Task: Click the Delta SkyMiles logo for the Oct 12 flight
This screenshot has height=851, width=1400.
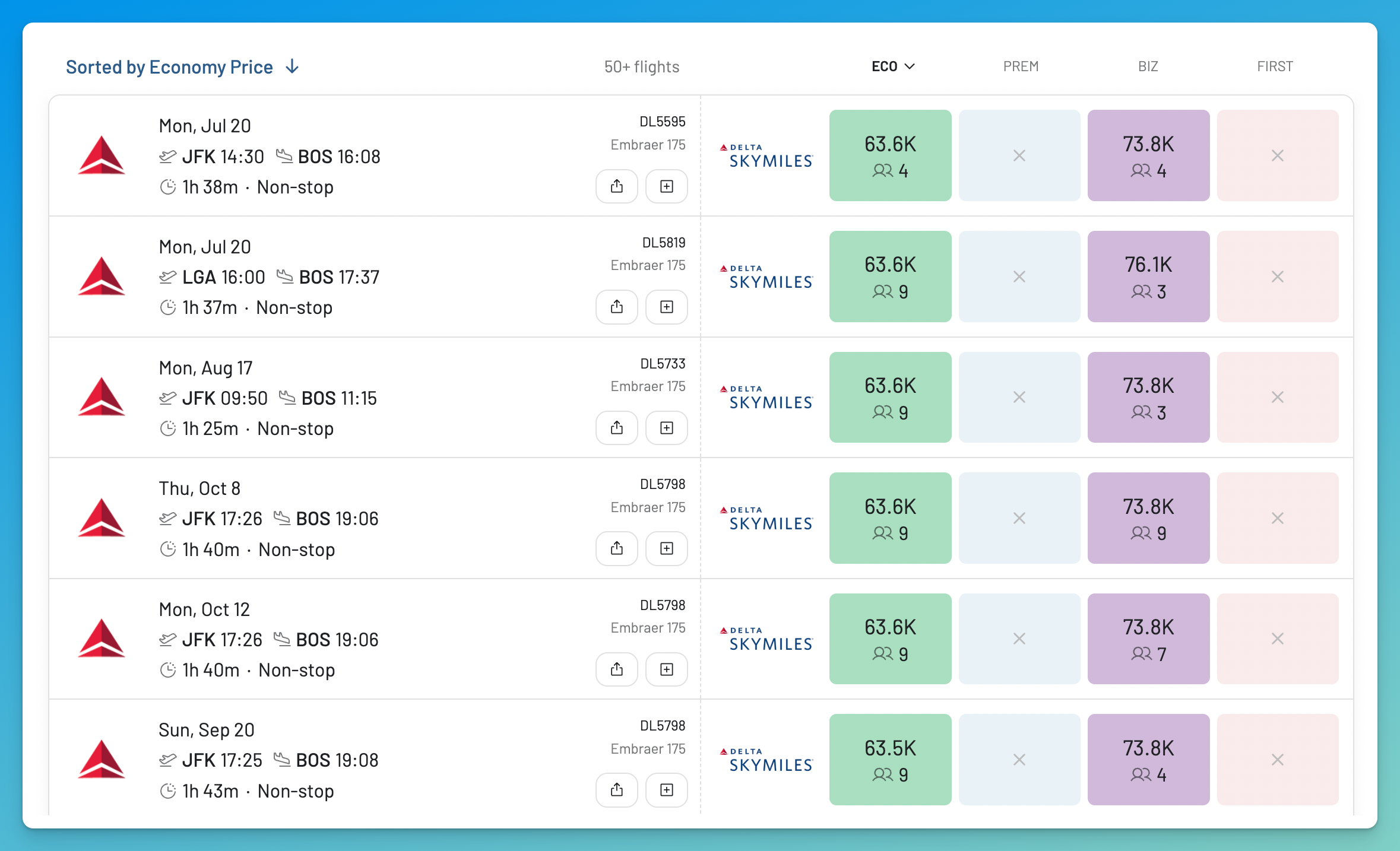Action: [x=766, y=639]
